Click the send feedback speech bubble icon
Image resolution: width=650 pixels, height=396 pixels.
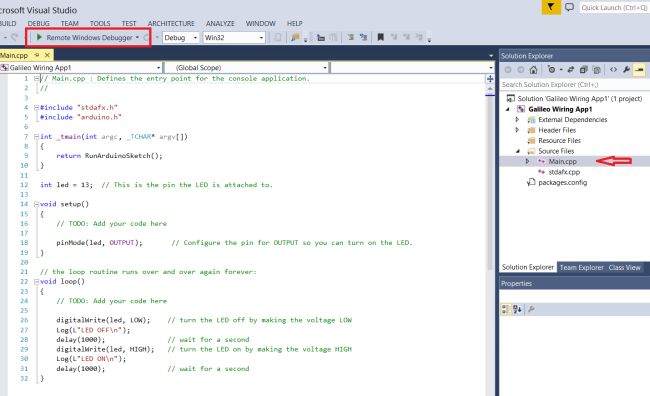570,7
